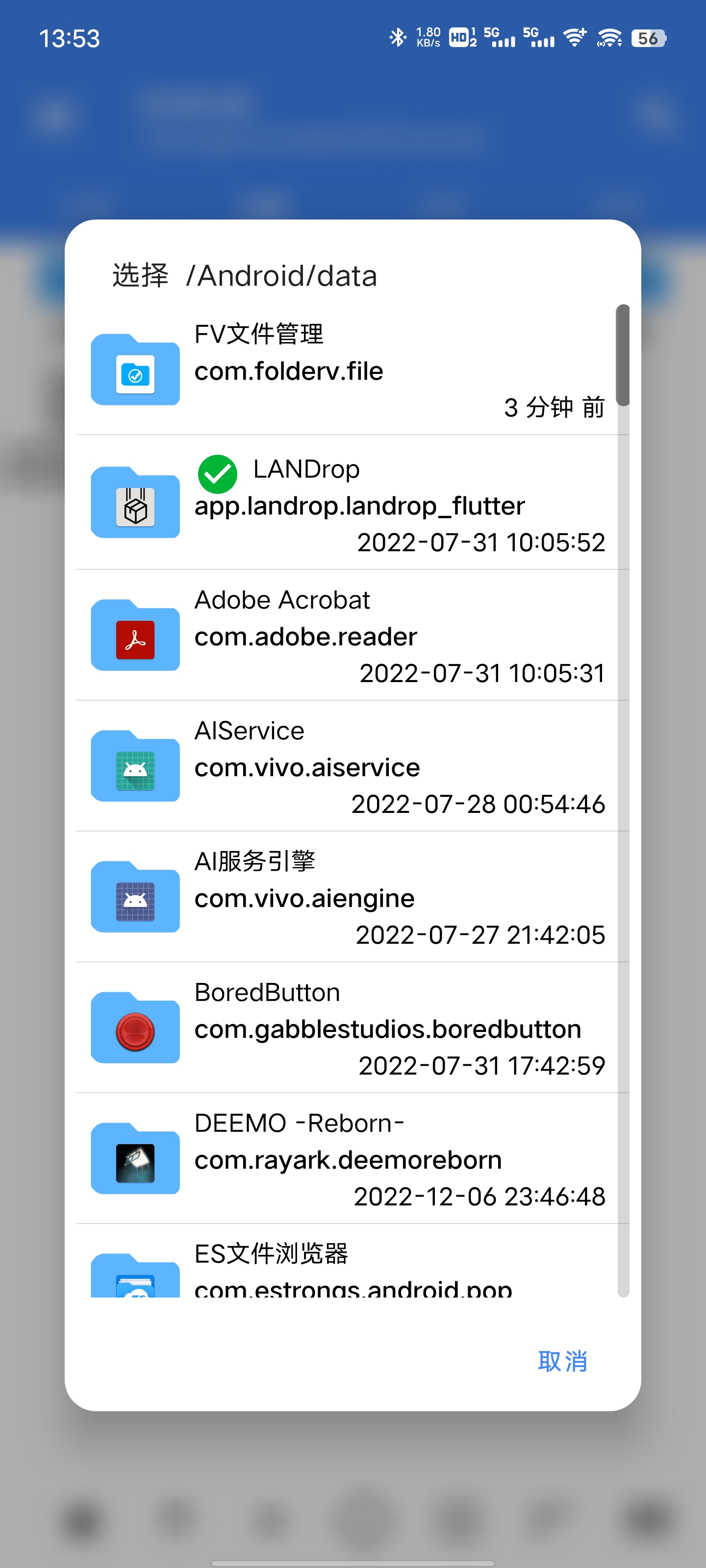Open the BoredButton folder icon
Screen dimensions: 706x1568
click(135, 1028)
